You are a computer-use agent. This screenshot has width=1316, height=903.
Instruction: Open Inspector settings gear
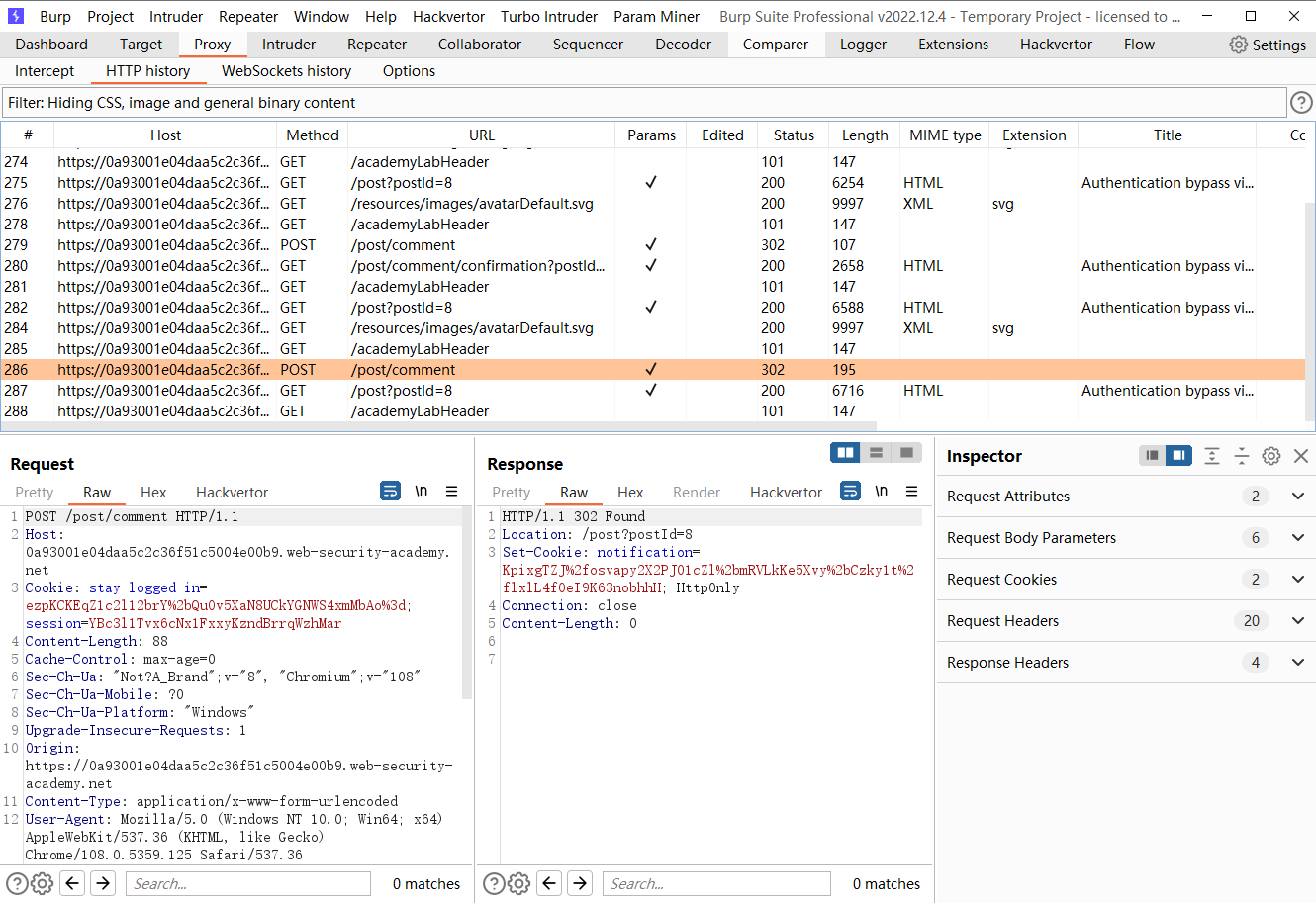point(1271,456)
